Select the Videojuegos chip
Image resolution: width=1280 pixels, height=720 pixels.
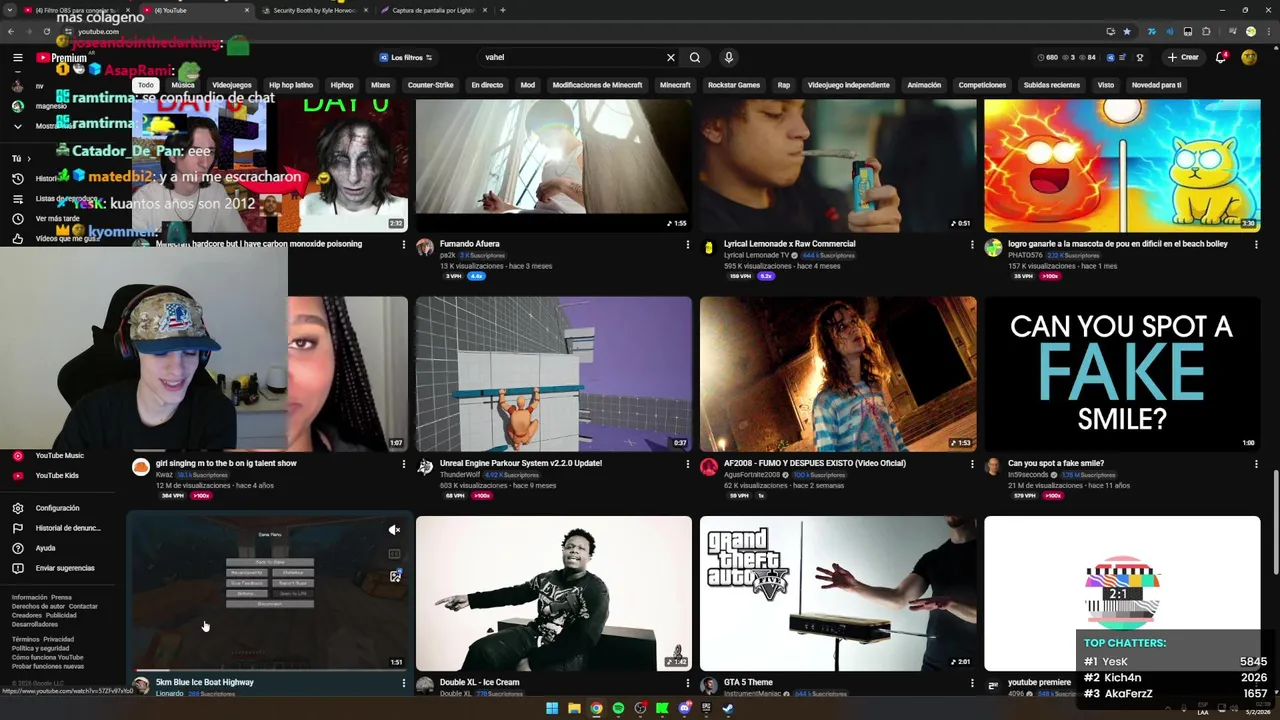click(x=232, y=85)
